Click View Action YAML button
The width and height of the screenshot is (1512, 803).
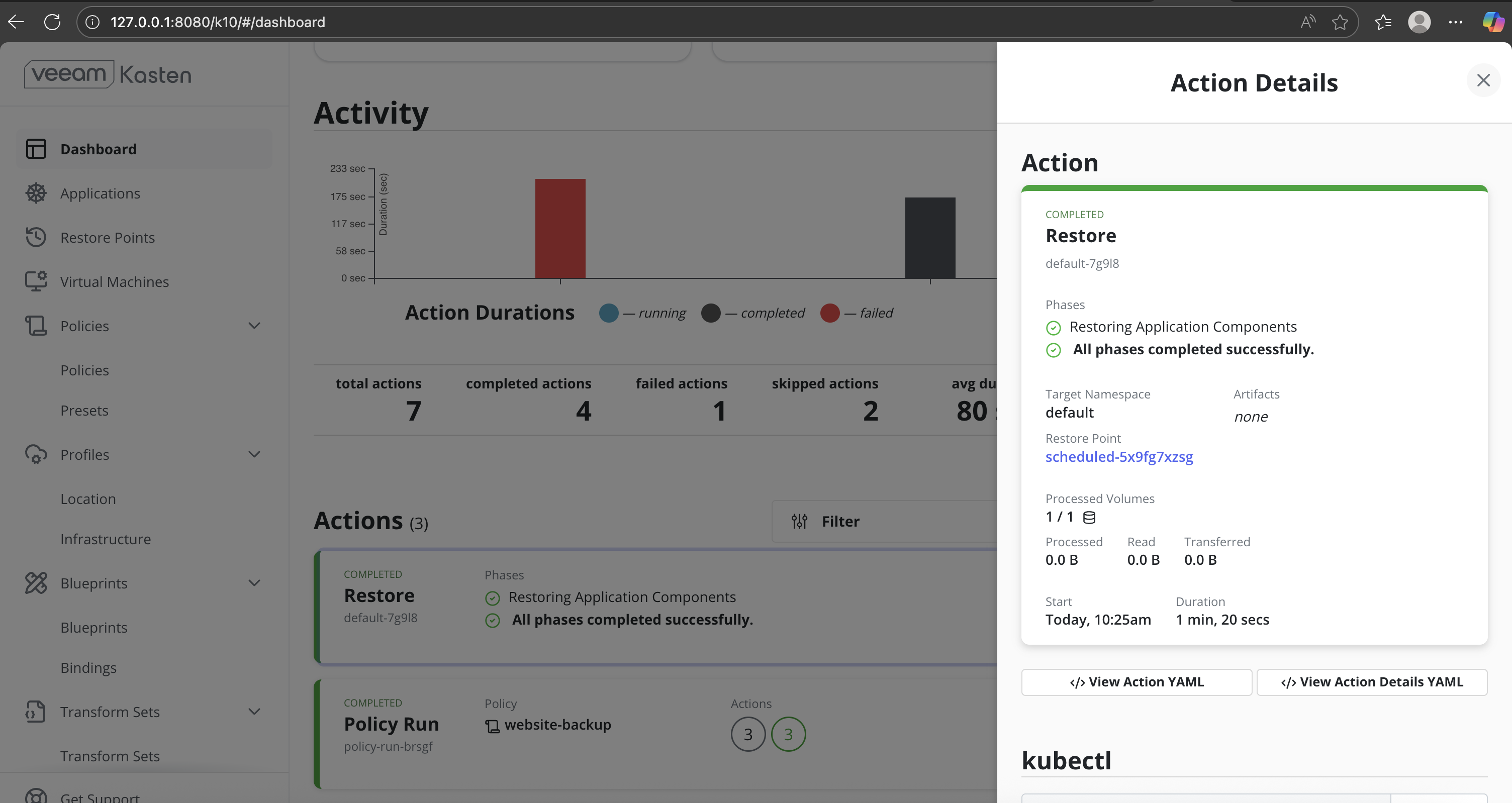[1137, 682]
